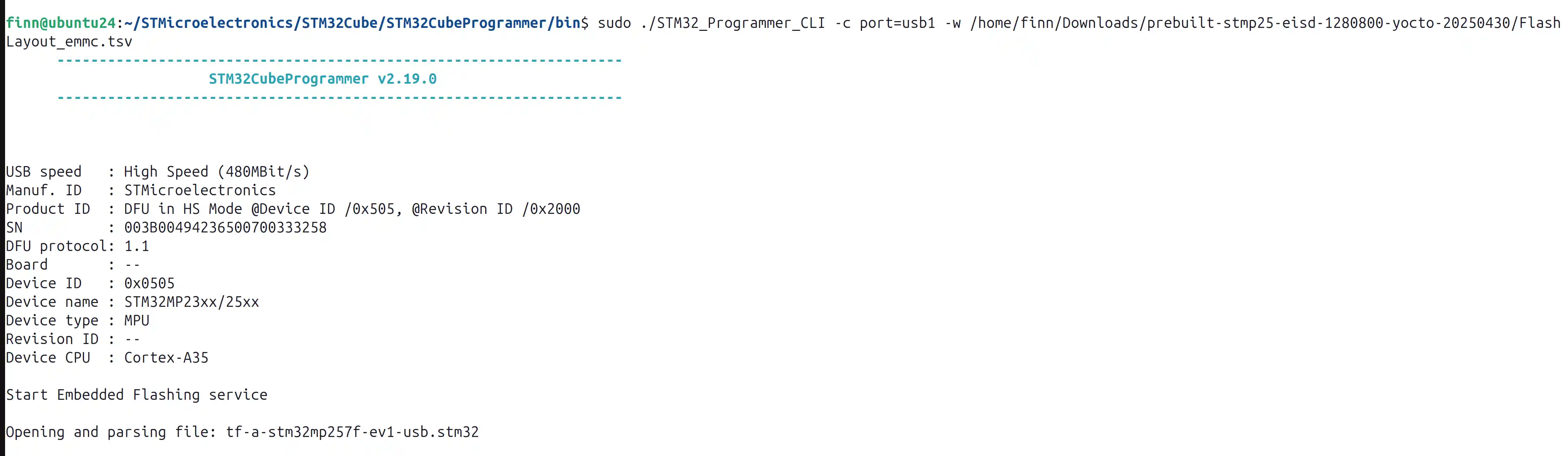The image size is (1568, 456).
Task: Click the DFU in HS Mode product text
Action: coord(183,210)
